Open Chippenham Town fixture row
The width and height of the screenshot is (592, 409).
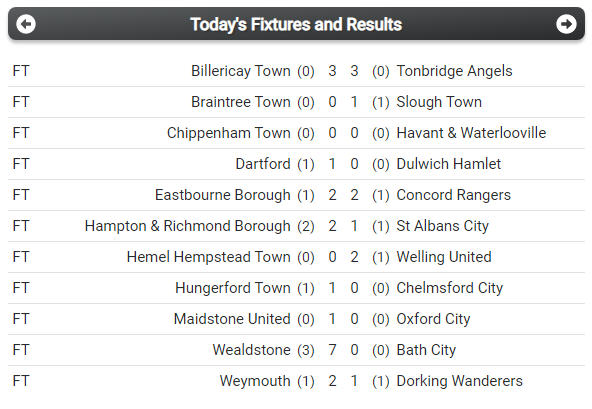click(296, 133)
